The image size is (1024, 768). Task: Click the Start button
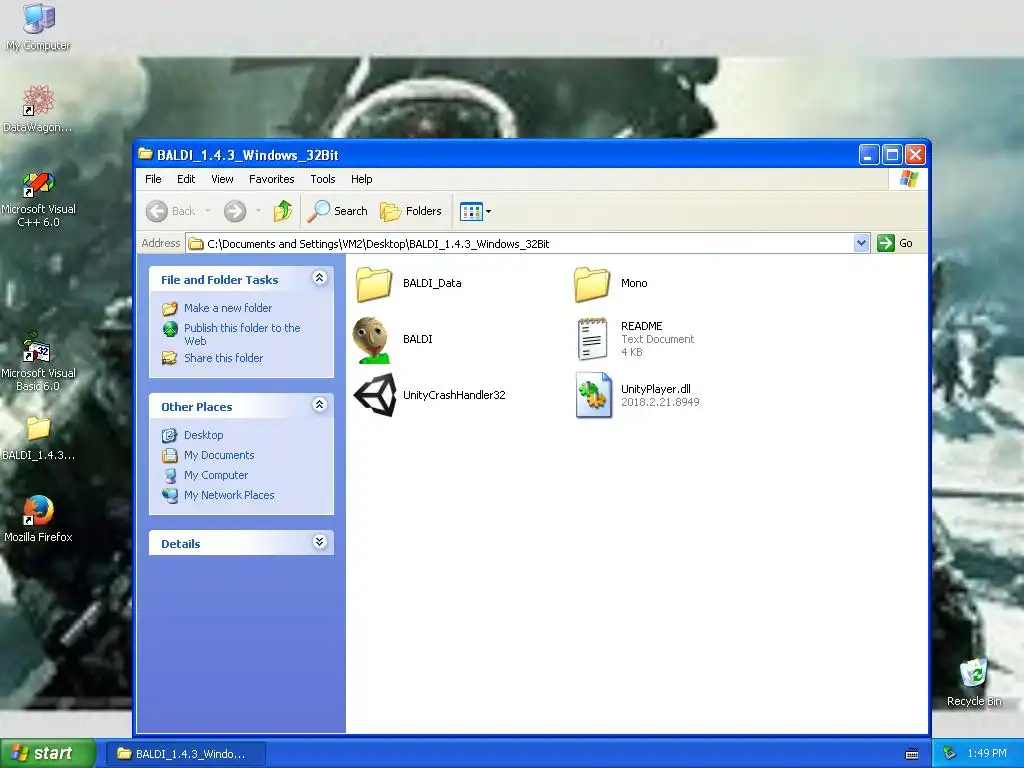[x=48, y=754]
